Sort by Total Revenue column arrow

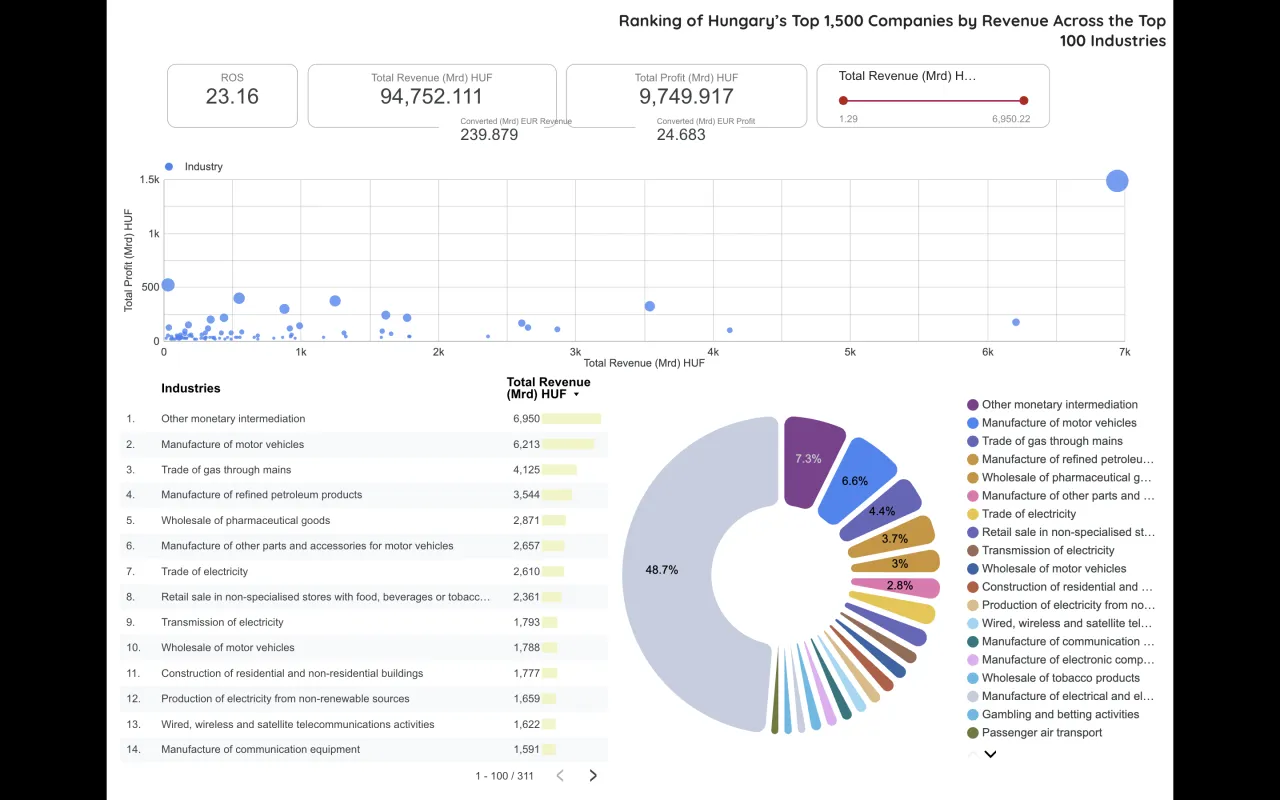[577, 395]
